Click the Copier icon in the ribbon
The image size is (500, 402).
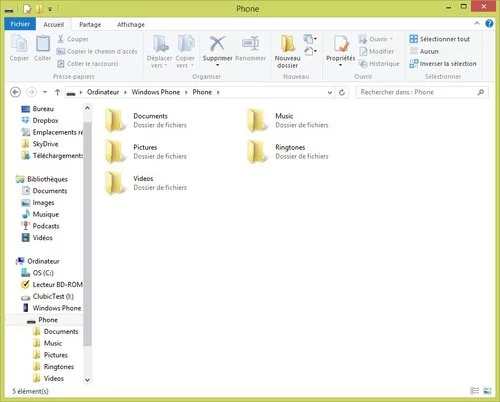pos(19,44)
